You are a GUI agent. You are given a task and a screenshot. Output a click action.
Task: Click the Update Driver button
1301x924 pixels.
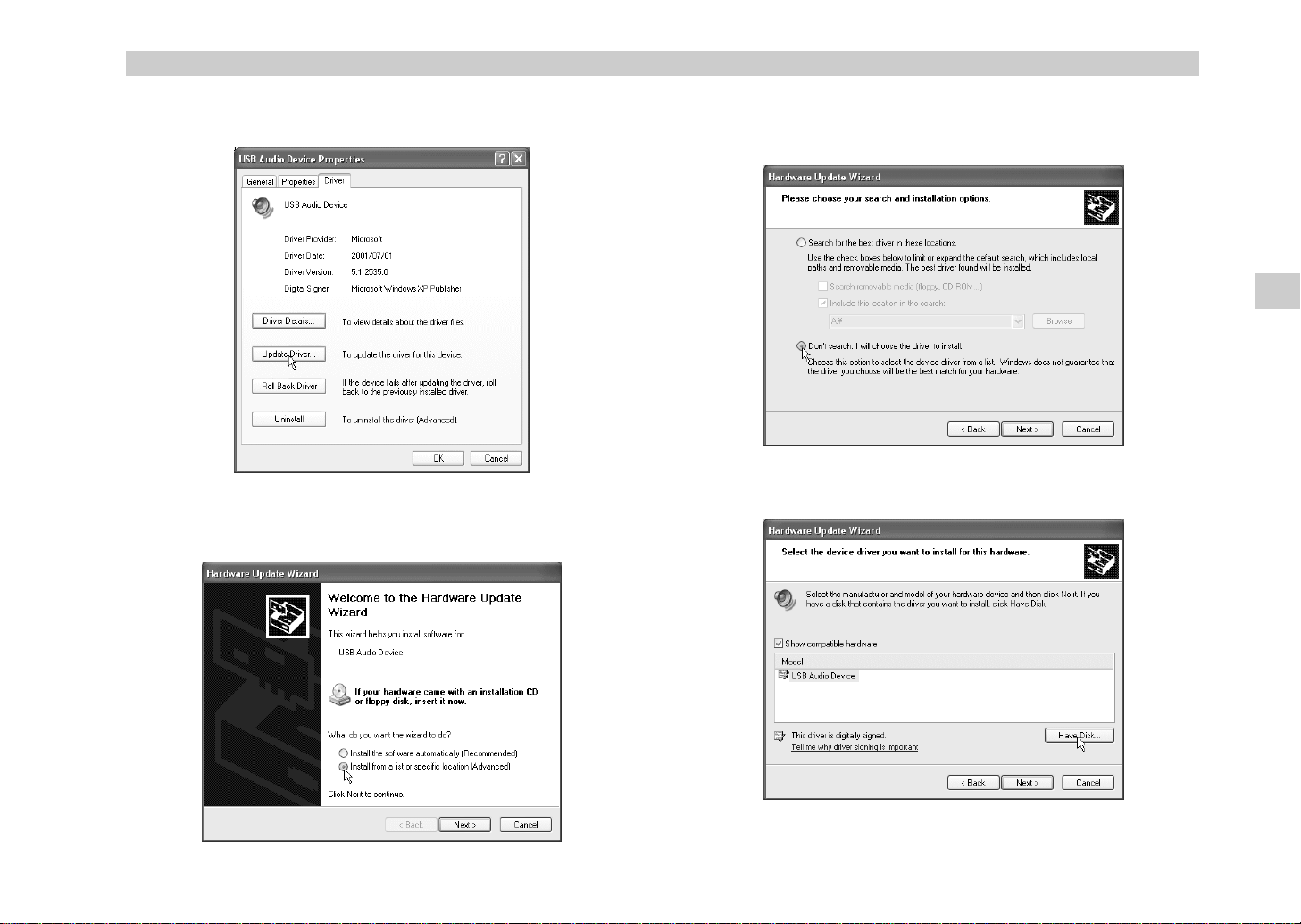click(288, 354)
